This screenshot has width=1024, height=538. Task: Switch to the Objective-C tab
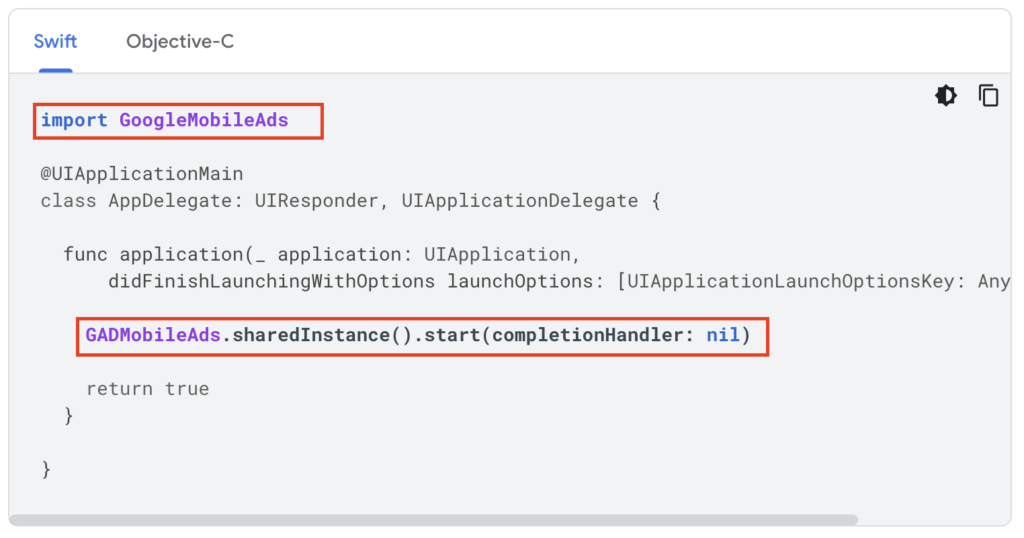180,42
